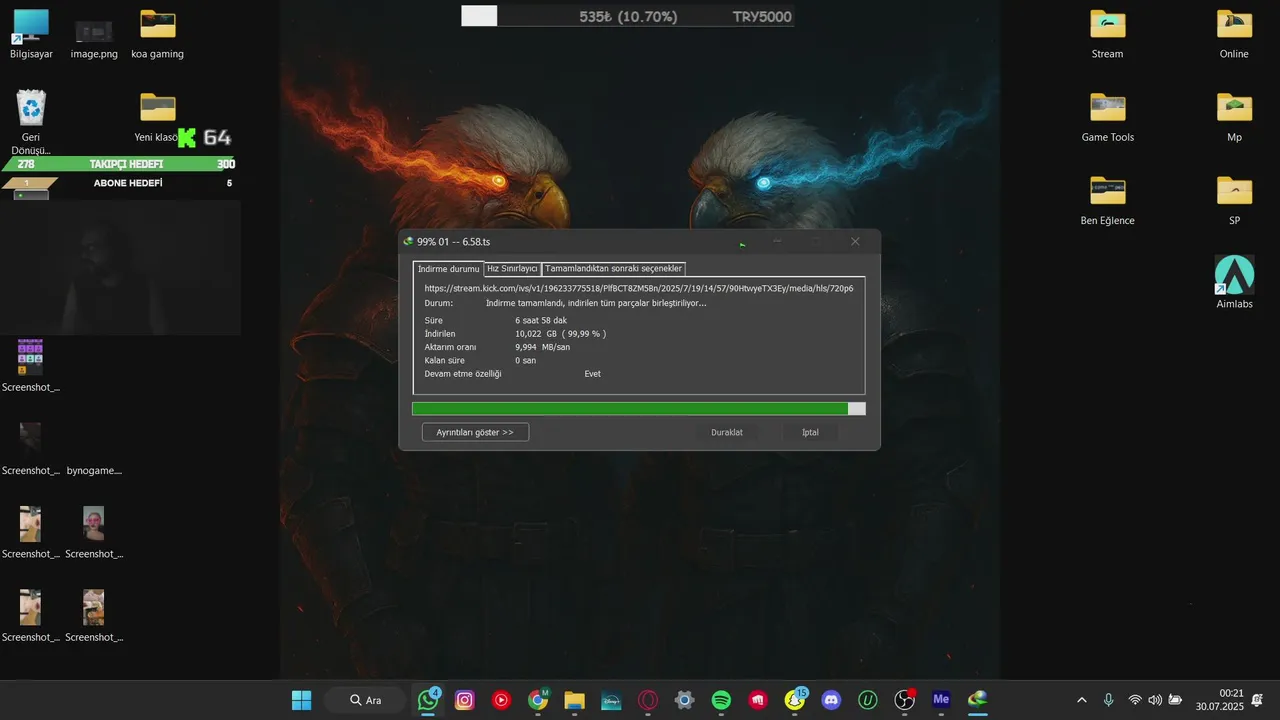Switch to the Hız Sınırlayıcı tab
Screen dimensions: 1280x720
pos(512,269)
